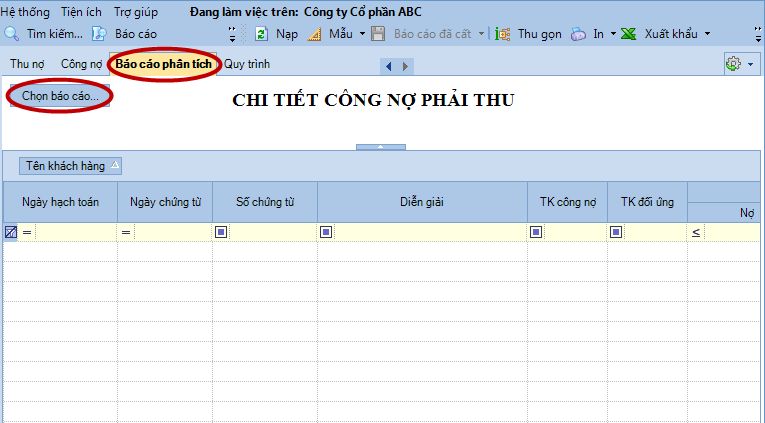The image size is (765, 423).
Task: Open the Tiện ích menu
Action: [x=80, y=12]
